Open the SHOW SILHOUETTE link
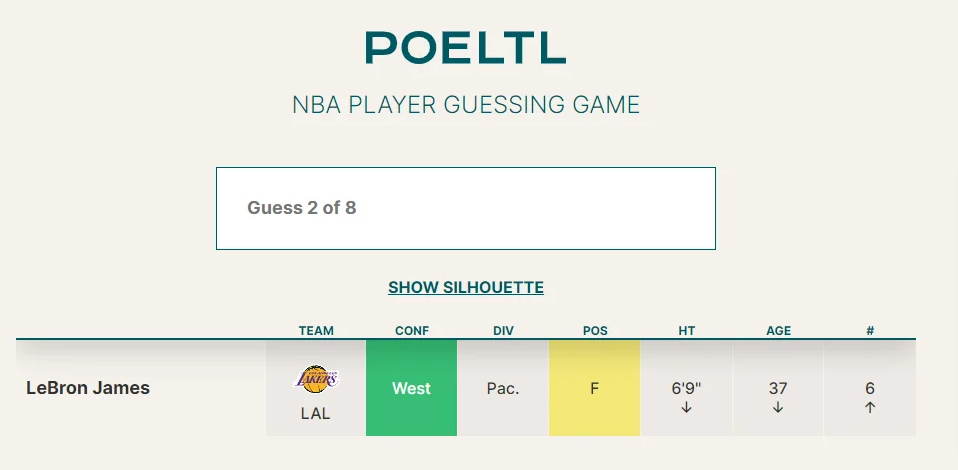 [466, 288]
